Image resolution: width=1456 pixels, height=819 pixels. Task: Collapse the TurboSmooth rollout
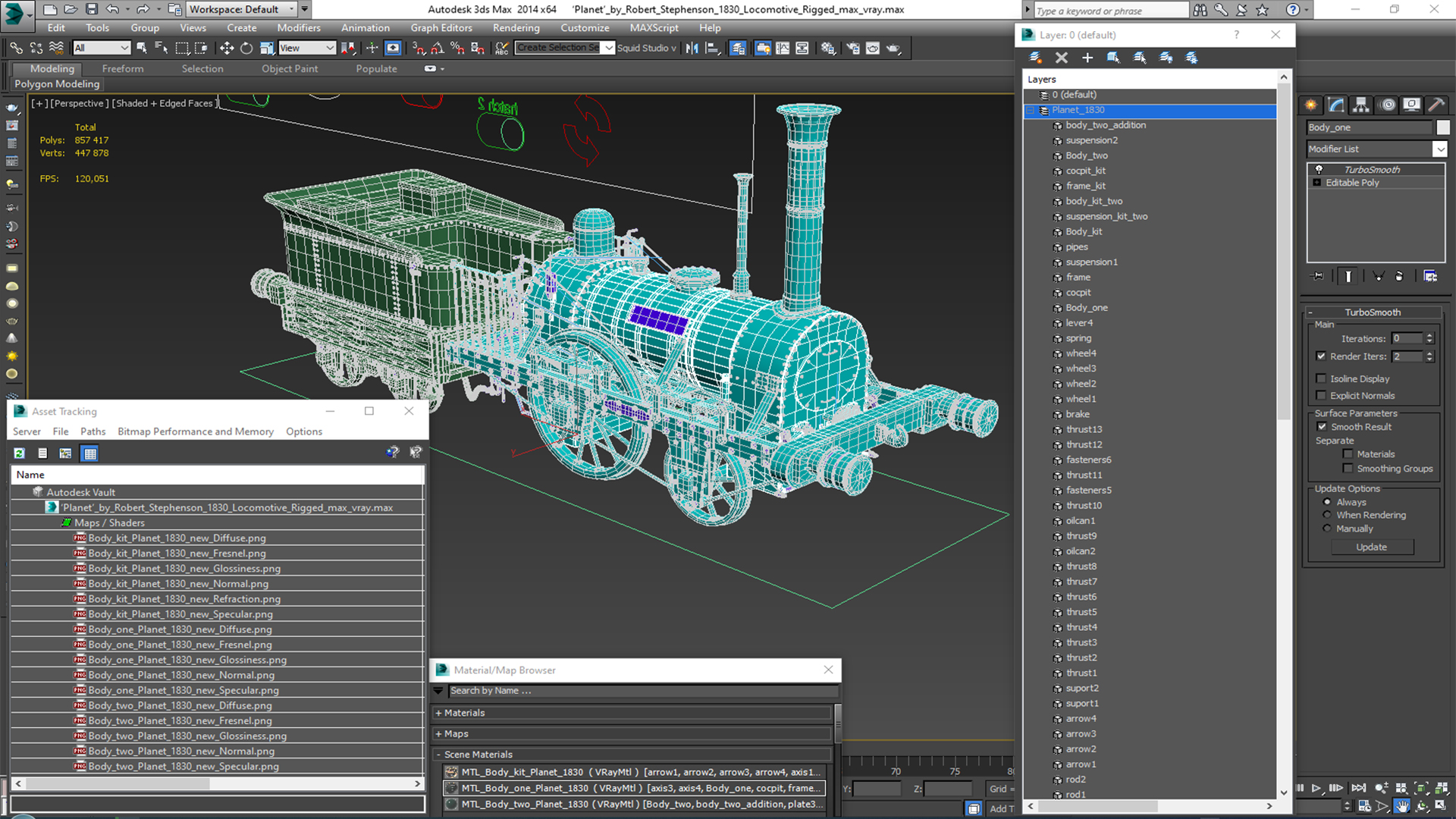pyautogui.click(x=1310, y=312)
